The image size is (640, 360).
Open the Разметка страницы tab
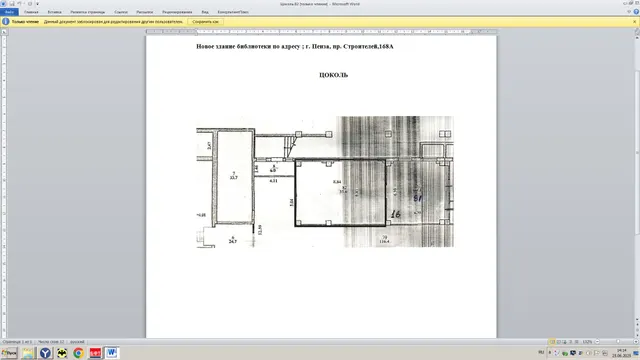tap(87, 12)
